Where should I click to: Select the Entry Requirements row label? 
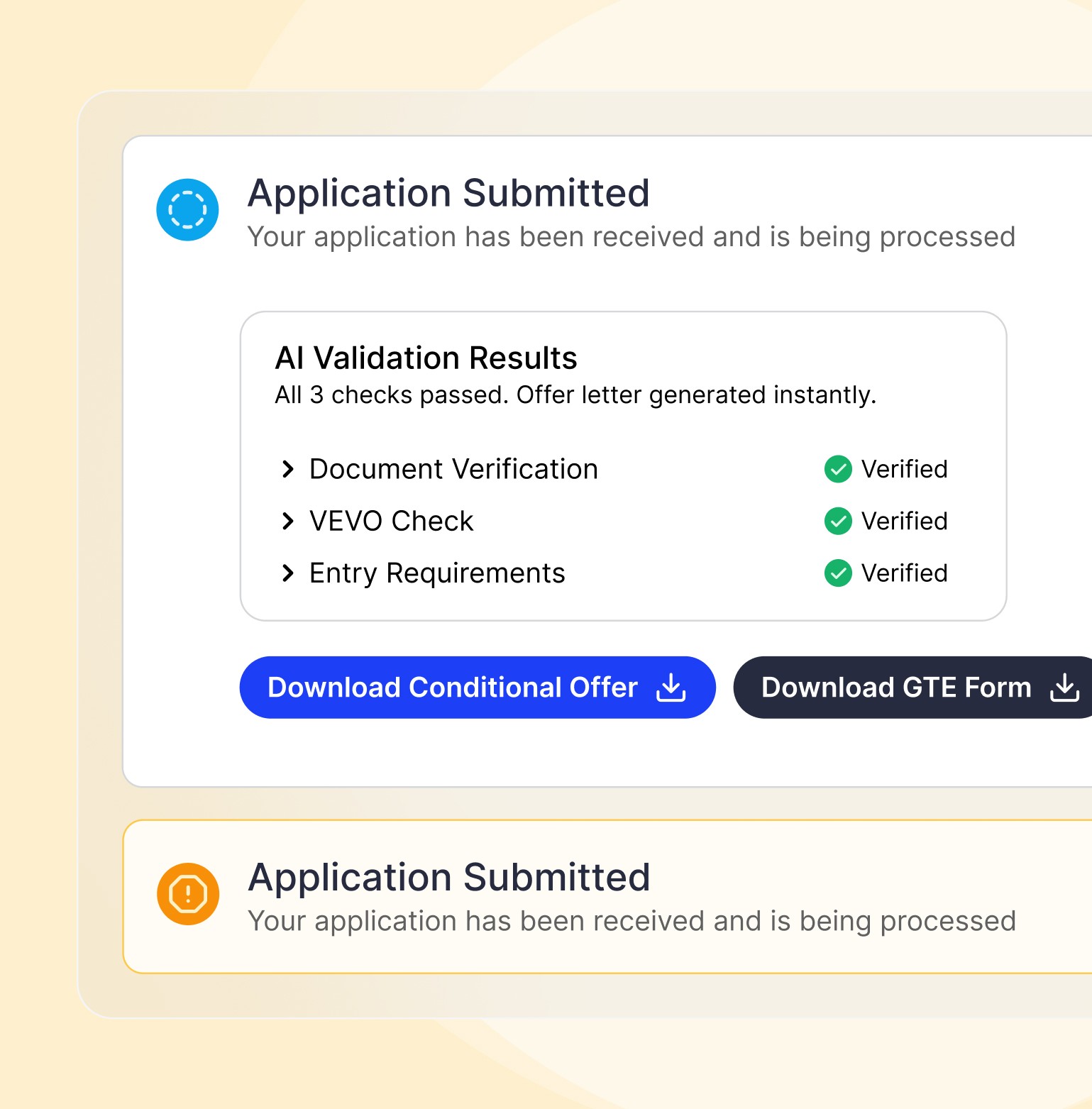[437, 573]
